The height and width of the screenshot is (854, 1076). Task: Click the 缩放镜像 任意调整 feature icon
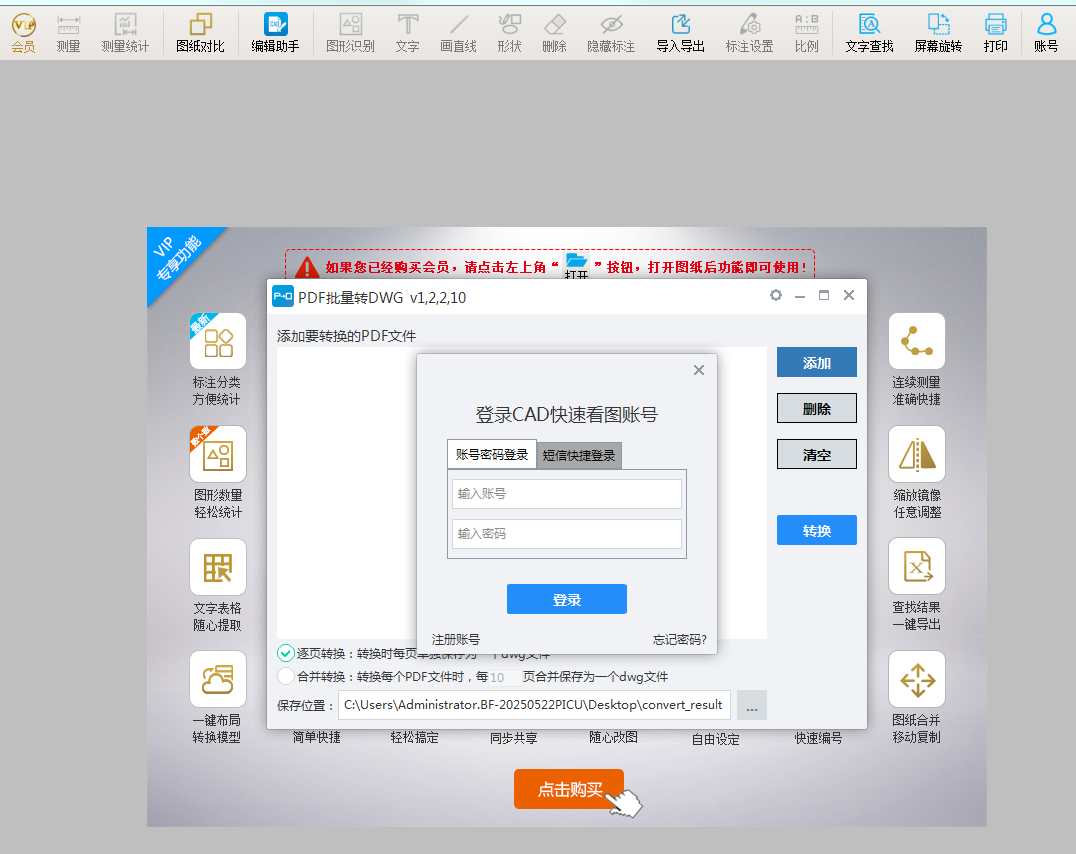coord(917,454)
